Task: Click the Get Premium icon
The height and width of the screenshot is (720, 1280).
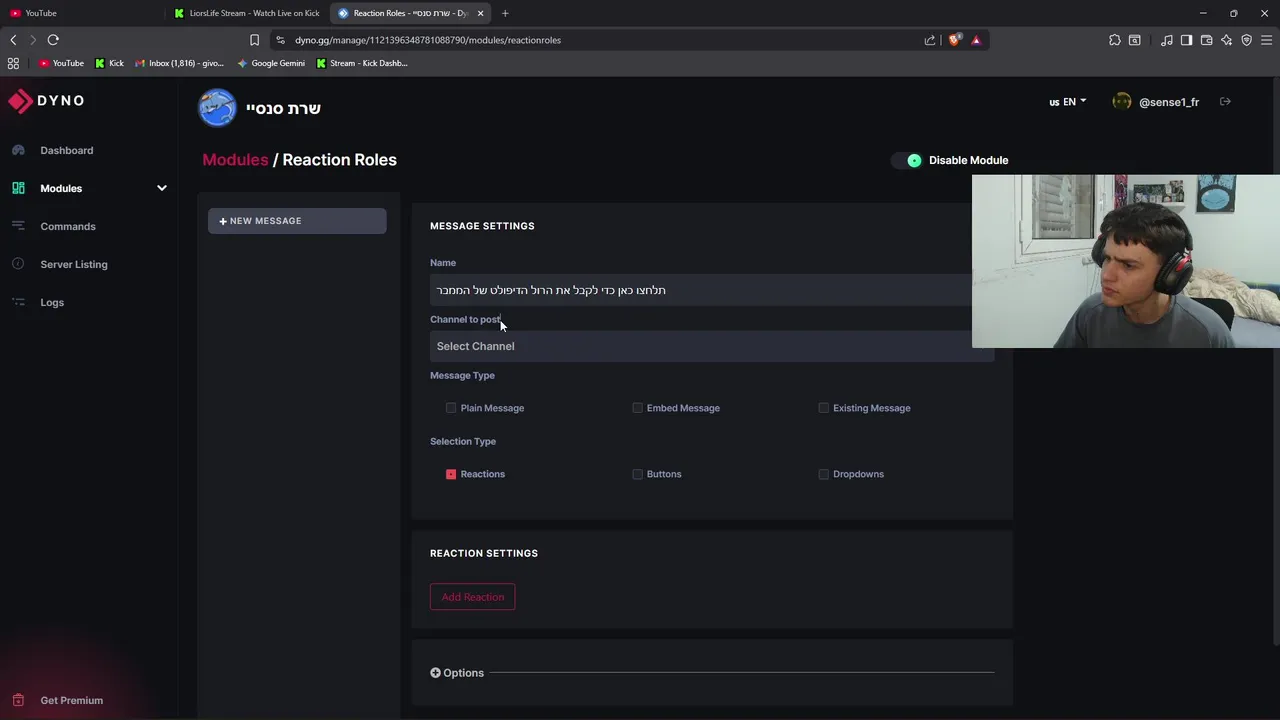Action: pos(18,700)
